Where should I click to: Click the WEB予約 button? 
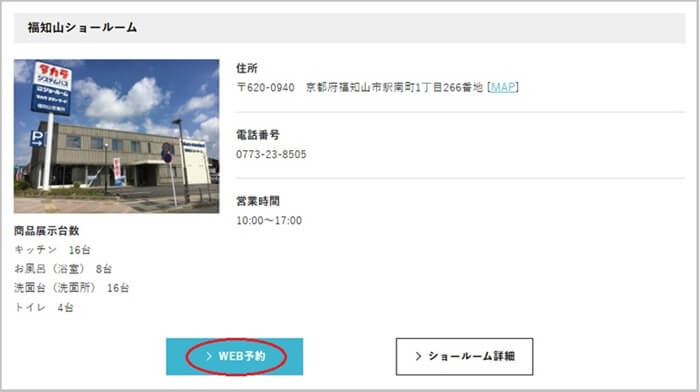[234, 356]
